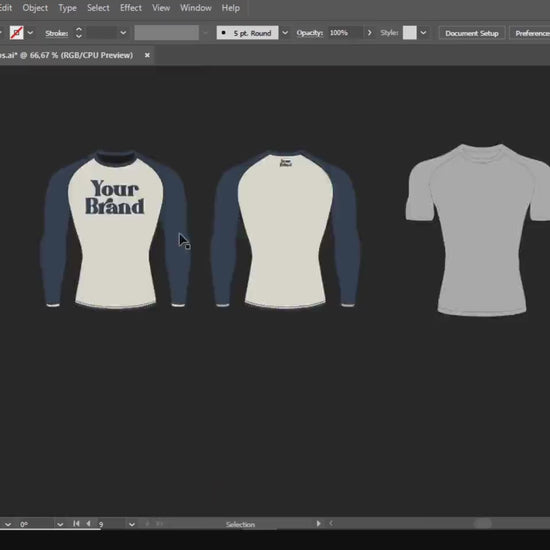This screenshot has height=550, width=550.
Task: Click the small logo on back shirt collar
Action: click(x=286, y=163)
